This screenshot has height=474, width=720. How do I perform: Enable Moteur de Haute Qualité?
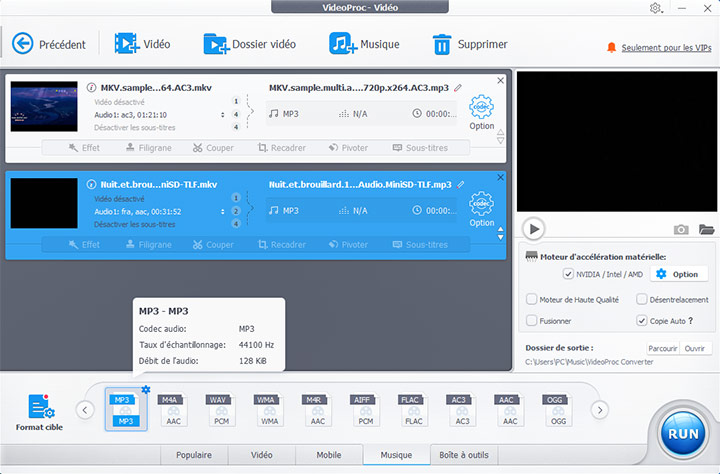coord(531,299)
